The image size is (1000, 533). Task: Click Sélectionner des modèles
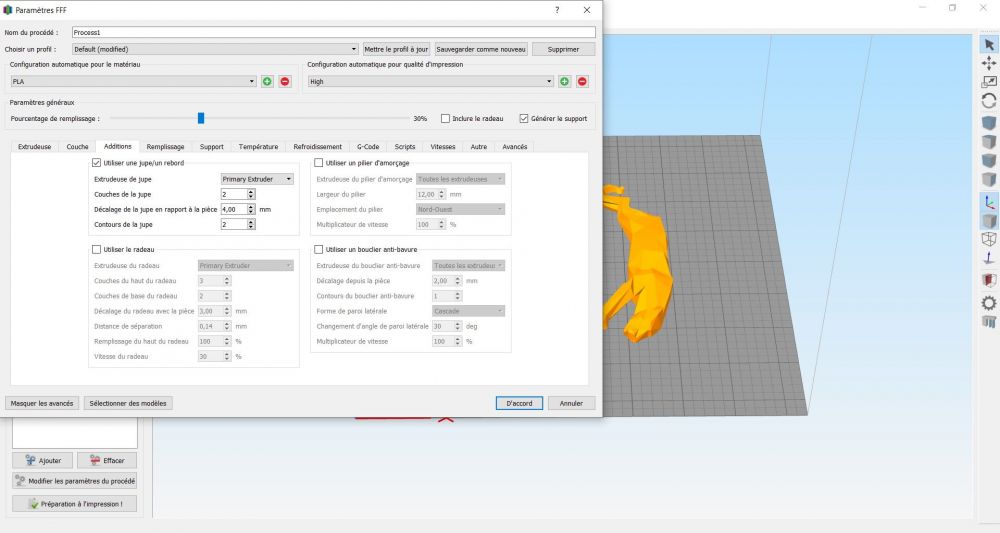point(128,404)
